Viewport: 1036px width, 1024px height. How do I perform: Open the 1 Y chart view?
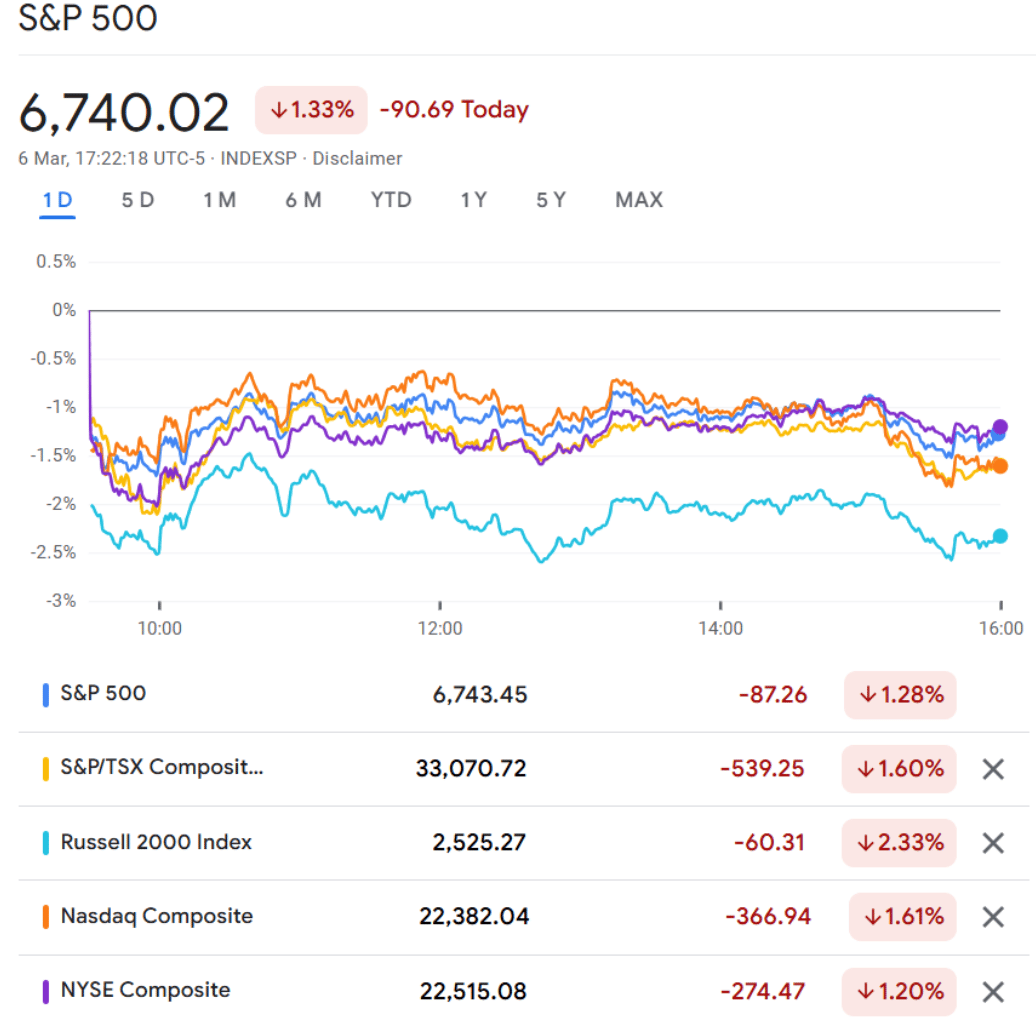[473, 200]
